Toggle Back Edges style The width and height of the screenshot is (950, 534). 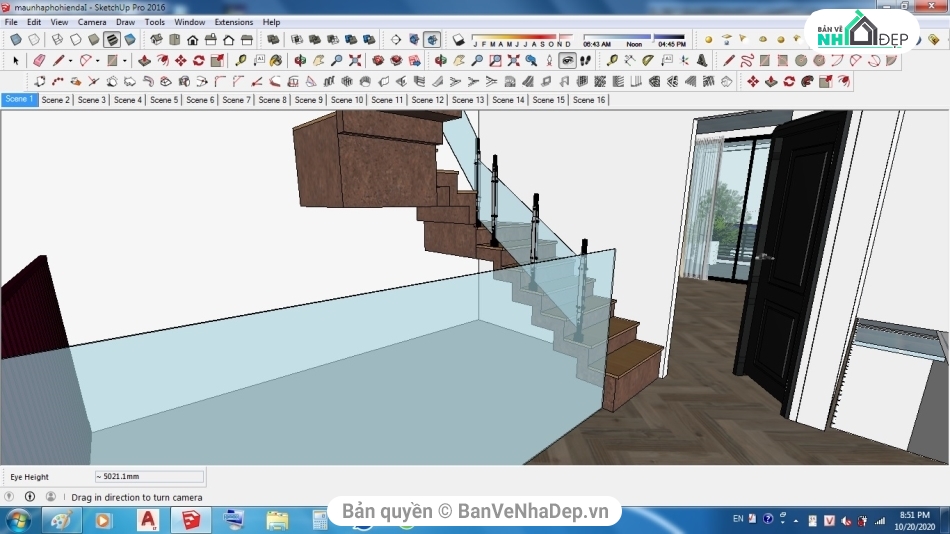[34, 40]
